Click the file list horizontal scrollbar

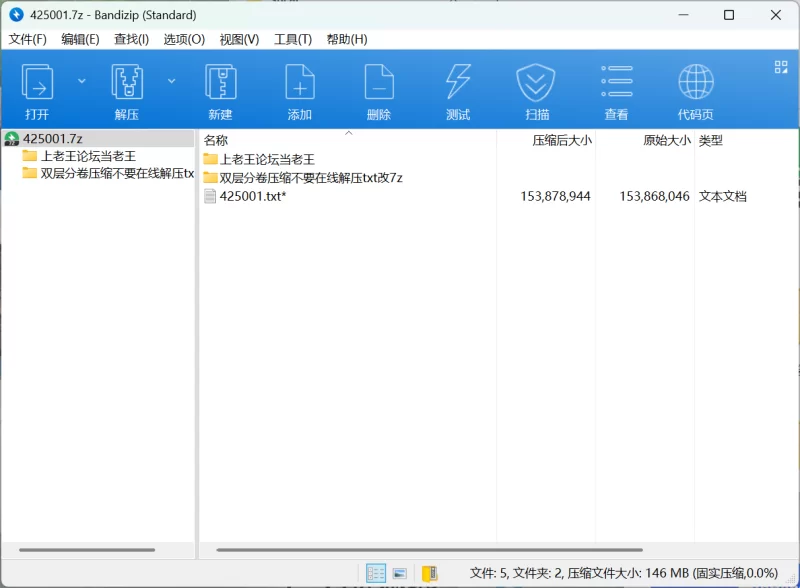429,550
